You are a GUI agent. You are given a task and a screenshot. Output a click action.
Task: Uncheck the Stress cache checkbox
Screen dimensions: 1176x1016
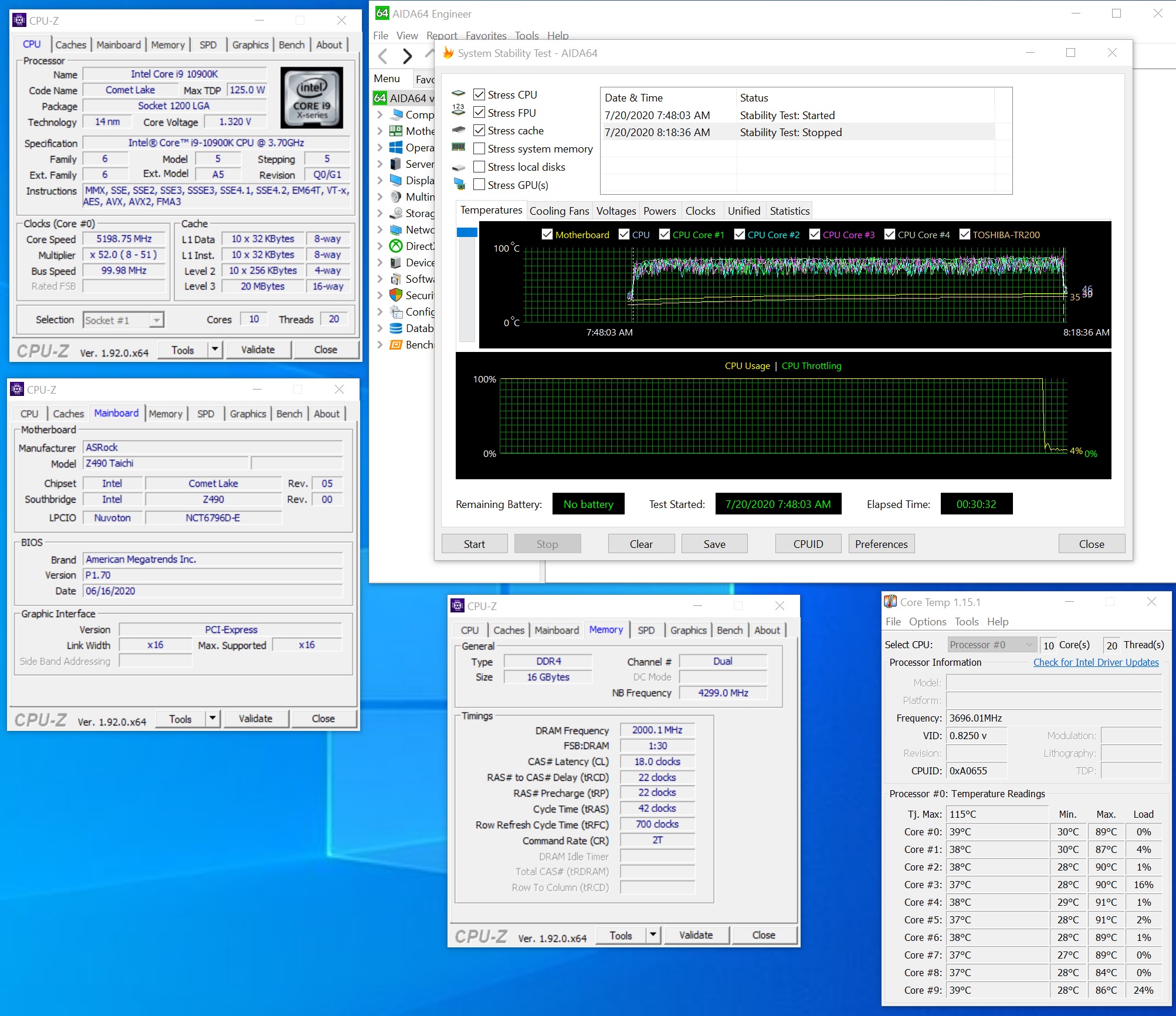pyautogui.click(x=479, y=130)
